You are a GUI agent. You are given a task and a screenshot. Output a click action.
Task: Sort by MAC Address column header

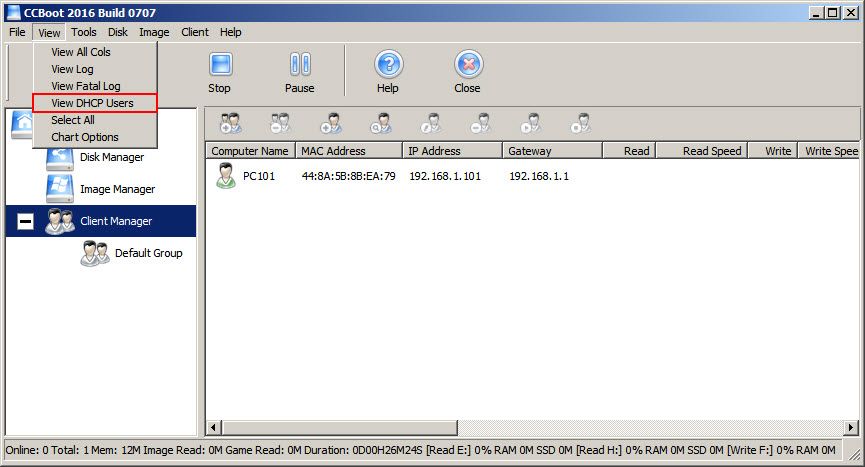[349, 151]
